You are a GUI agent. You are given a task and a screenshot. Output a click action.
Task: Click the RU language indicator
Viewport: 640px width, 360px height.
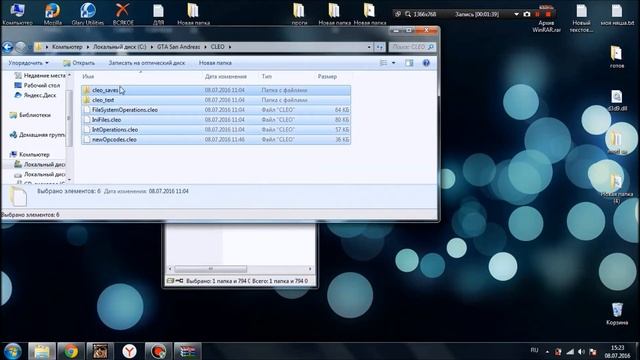[x=534, y=351]
